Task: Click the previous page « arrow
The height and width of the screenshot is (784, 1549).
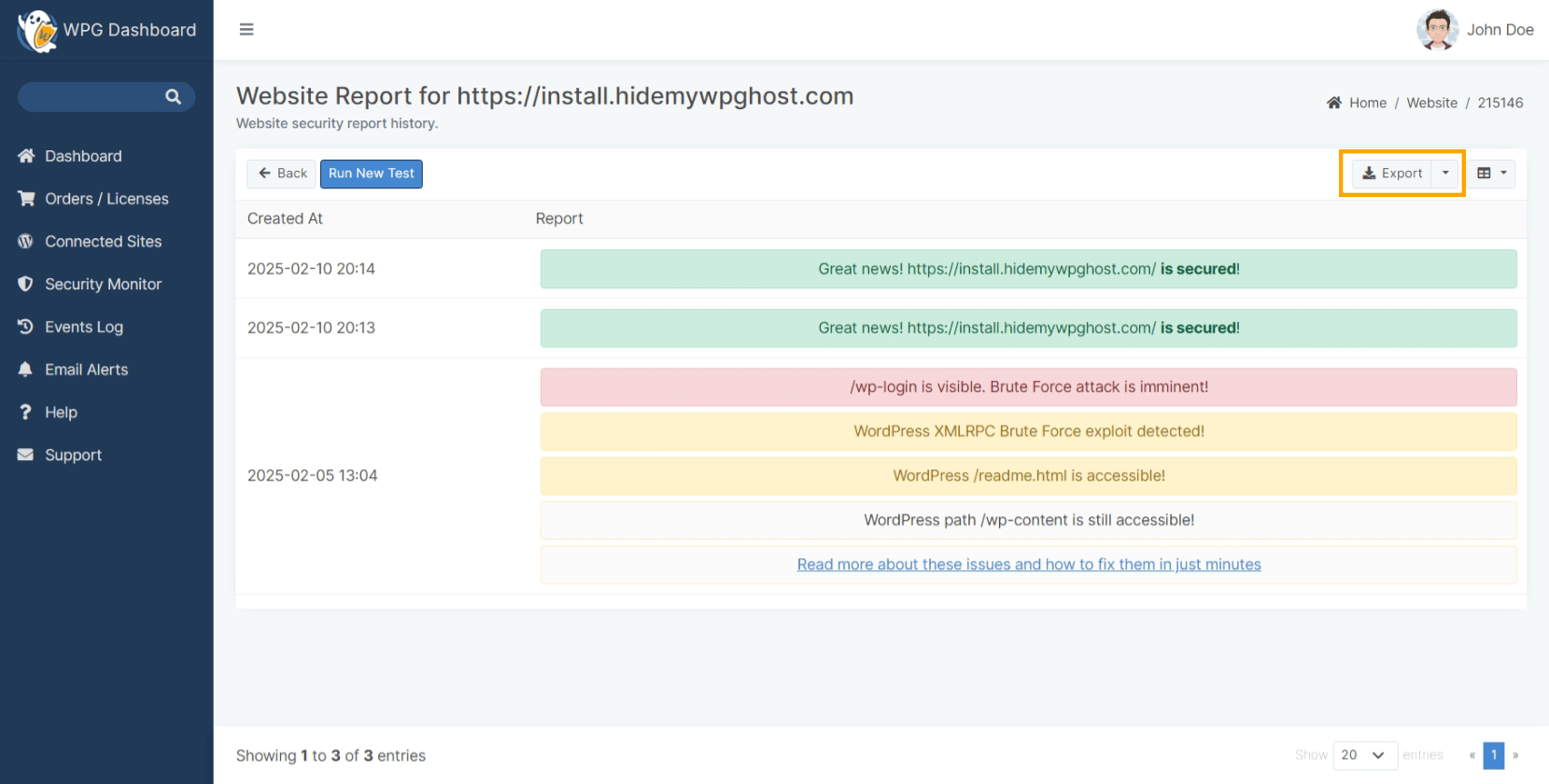Action: coord(1472,755)
